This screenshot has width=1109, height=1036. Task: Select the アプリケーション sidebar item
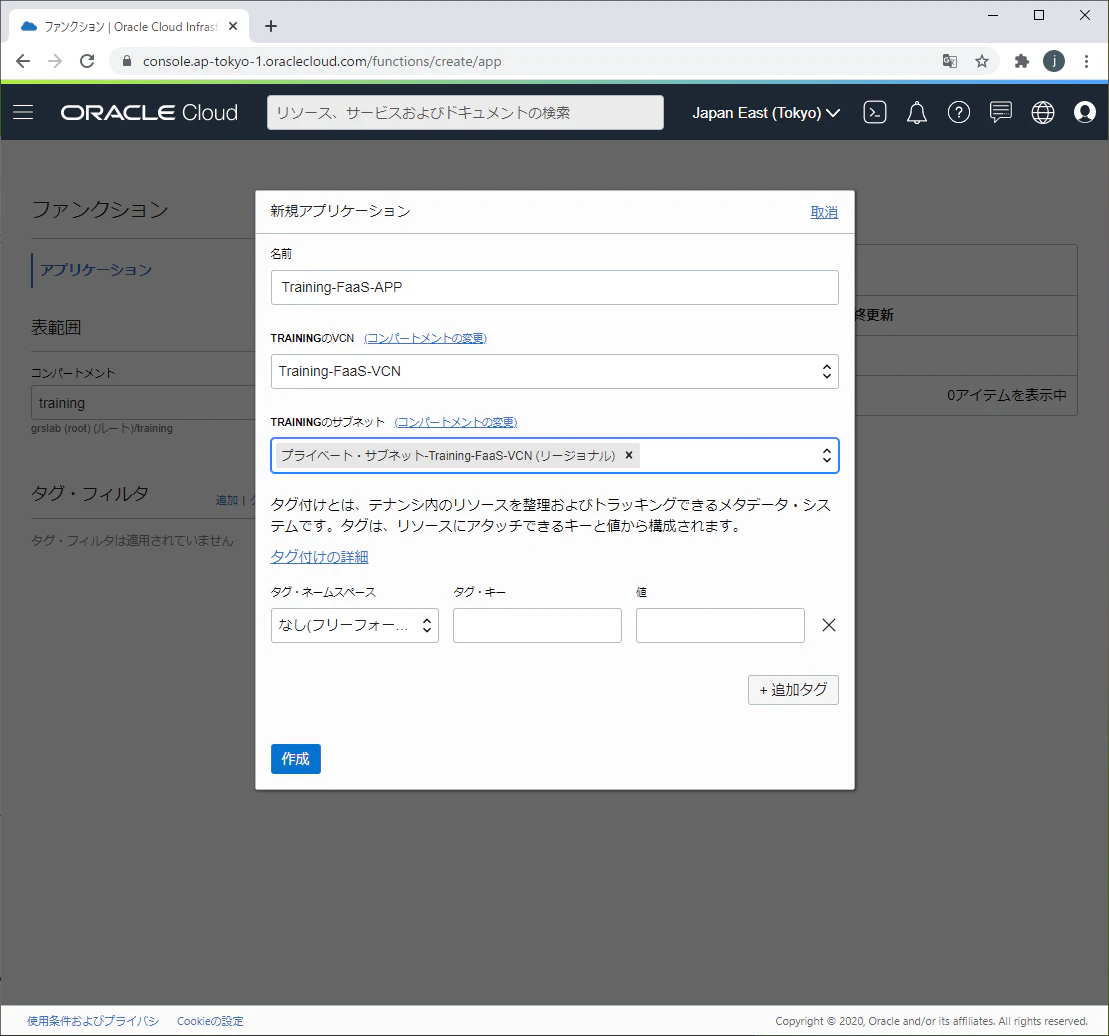point(96,269)
